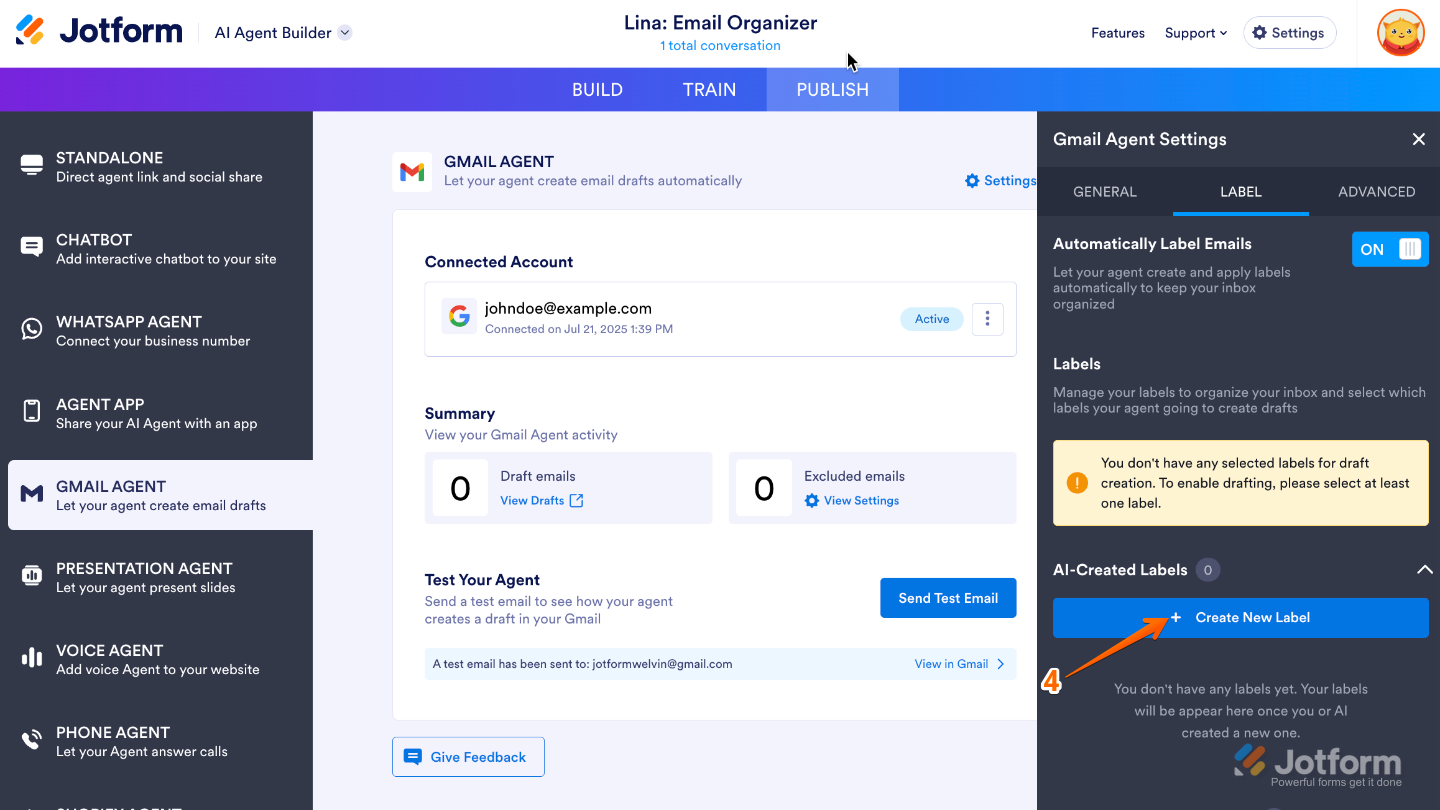Click the Presentation Agent icon

[x=32, y=576]
